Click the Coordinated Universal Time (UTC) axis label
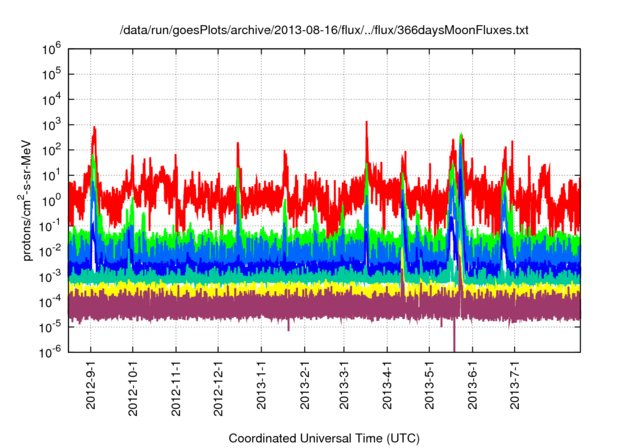 pyautogui.click(x=325, y=438)
